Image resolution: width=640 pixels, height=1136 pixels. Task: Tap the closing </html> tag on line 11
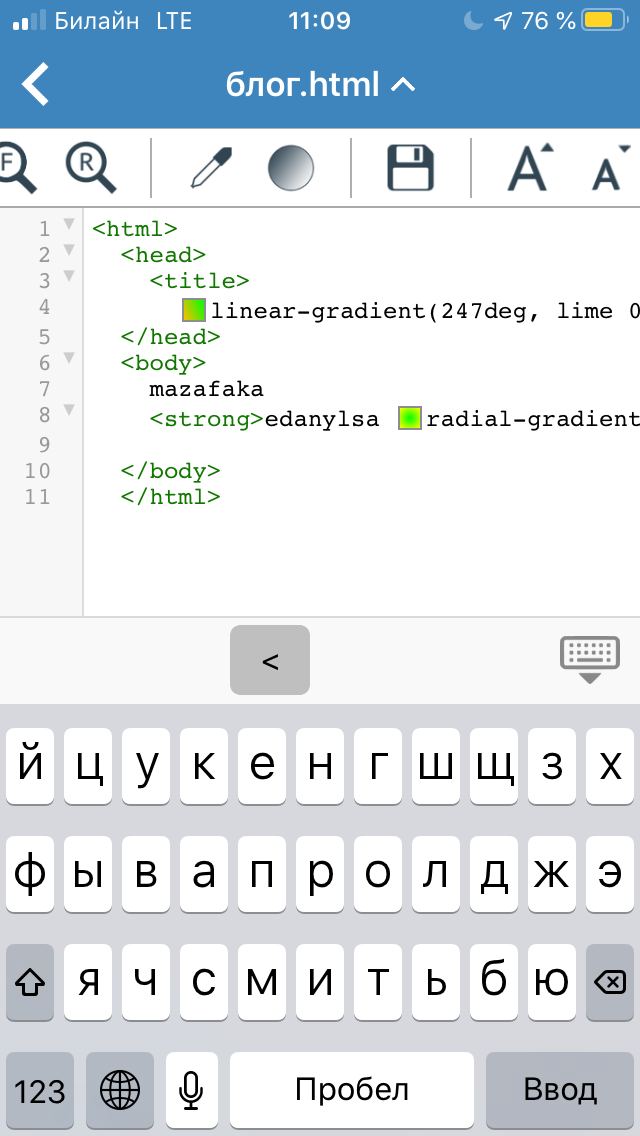click(x=170, y=497)
